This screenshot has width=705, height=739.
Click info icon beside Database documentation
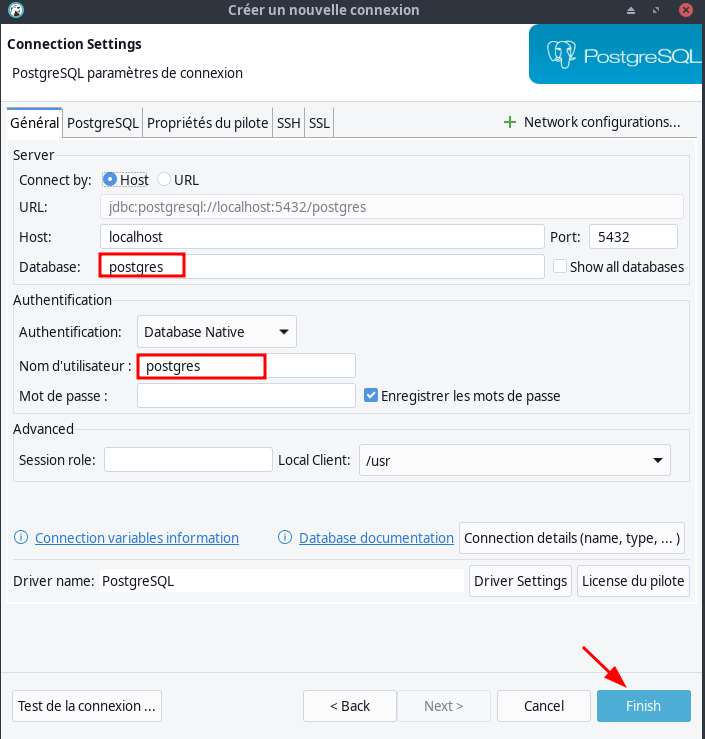click(285, 537)
